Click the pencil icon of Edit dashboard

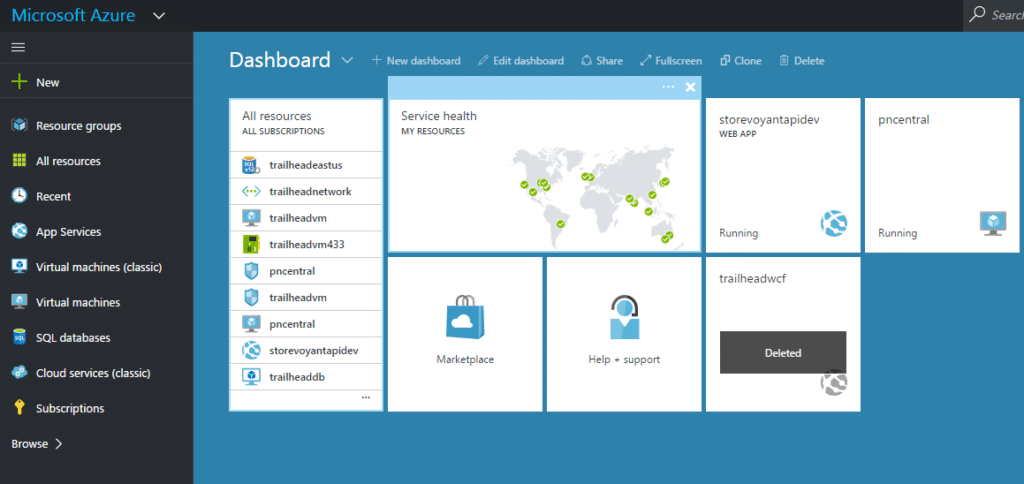click(483, 61)
